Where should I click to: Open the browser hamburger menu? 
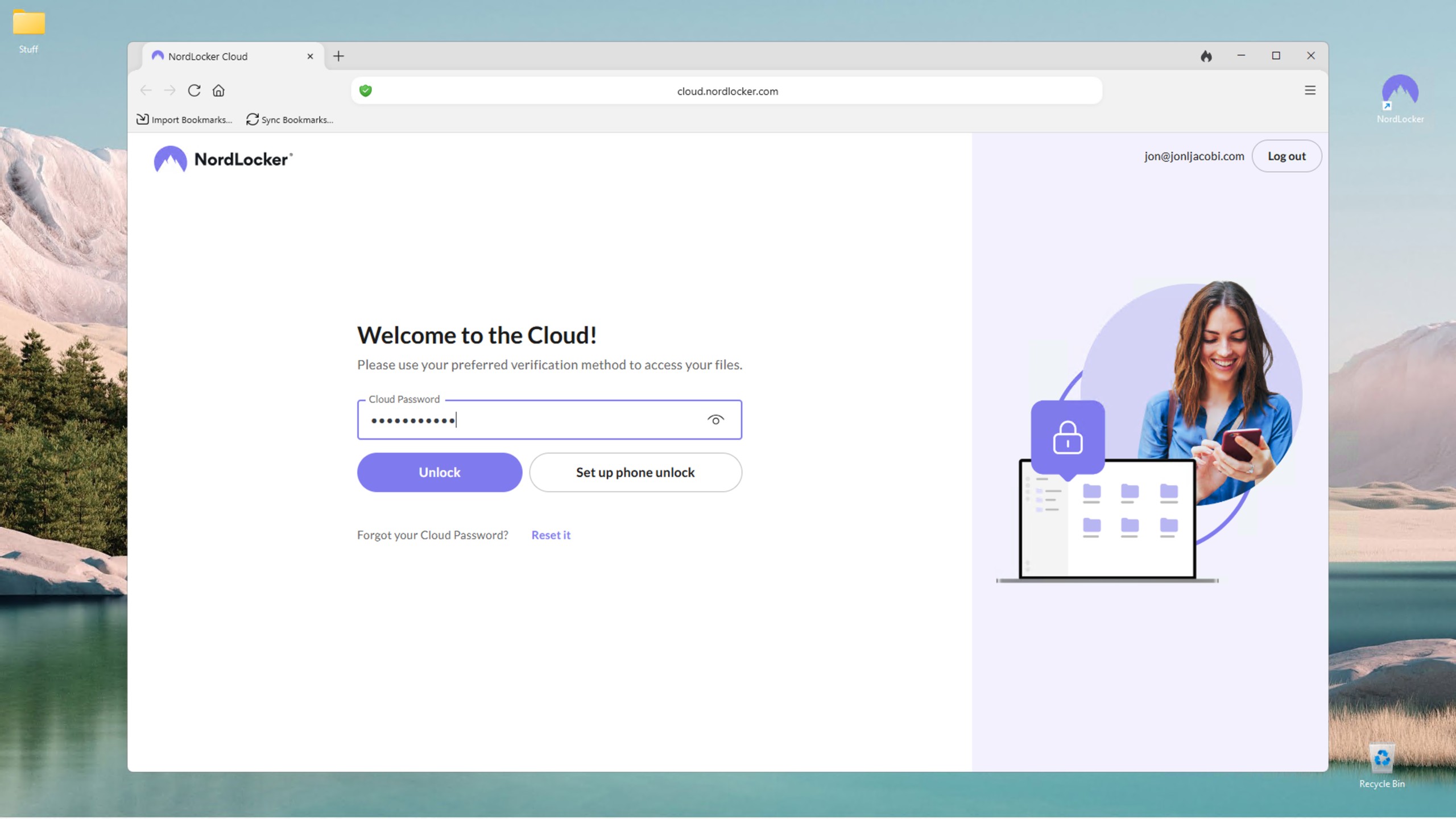(1310, 90)
